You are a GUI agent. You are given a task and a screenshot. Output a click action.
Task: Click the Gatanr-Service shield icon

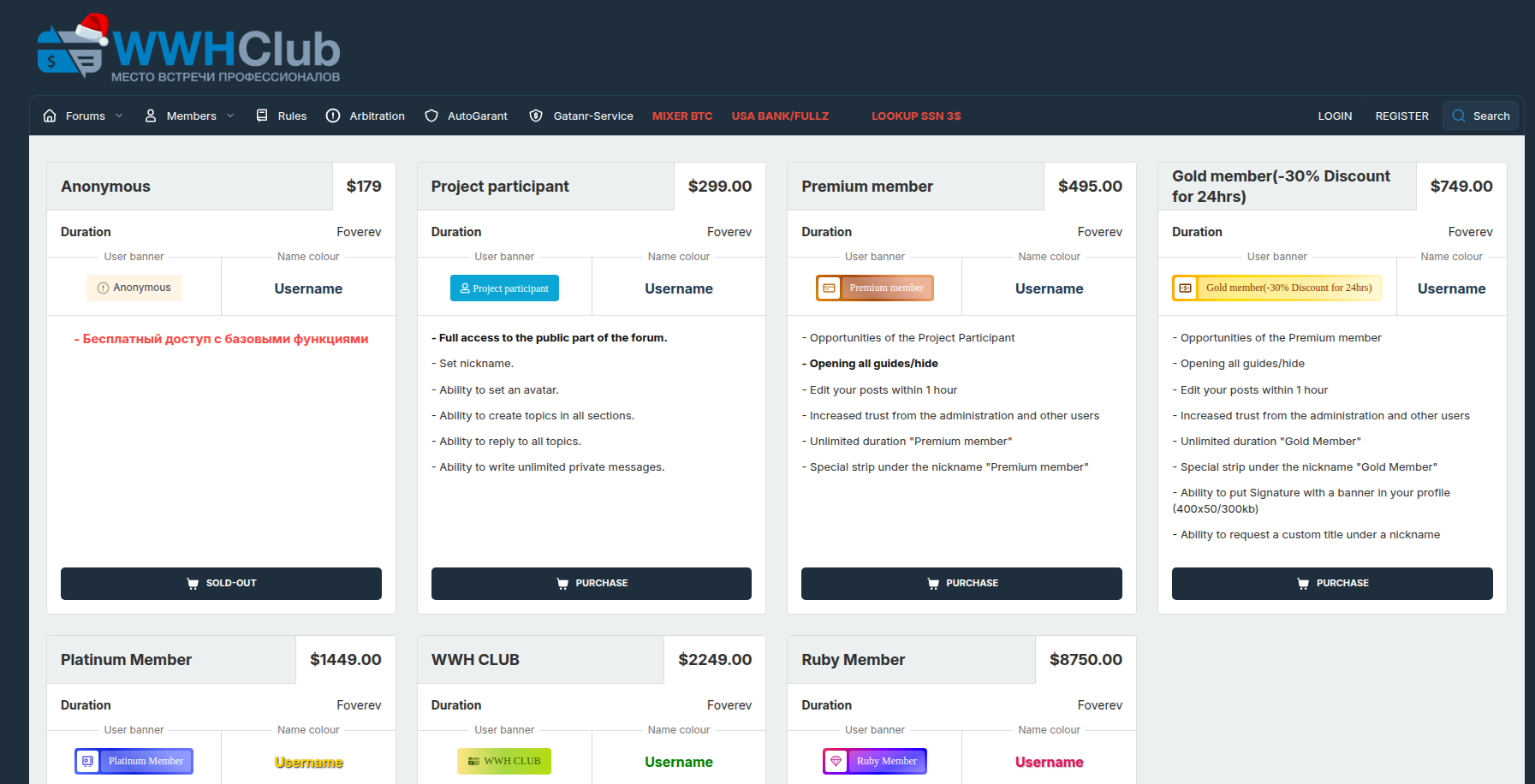tap(536, 116)
